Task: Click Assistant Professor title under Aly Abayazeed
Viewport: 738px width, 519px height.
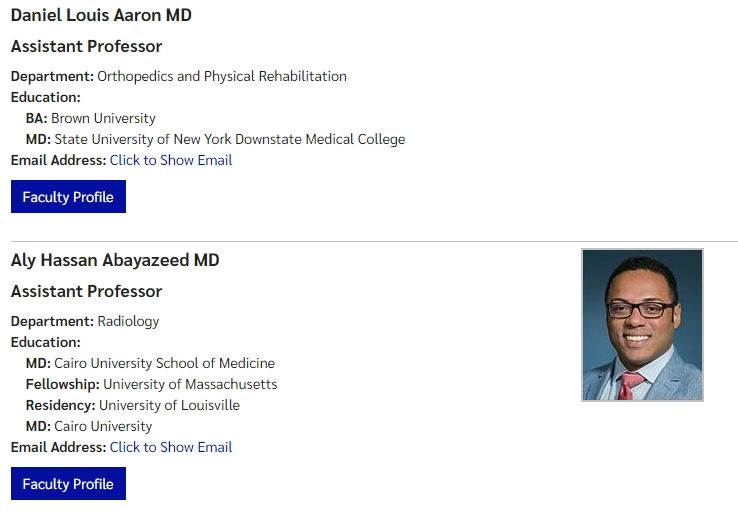Action: point(86,292)
